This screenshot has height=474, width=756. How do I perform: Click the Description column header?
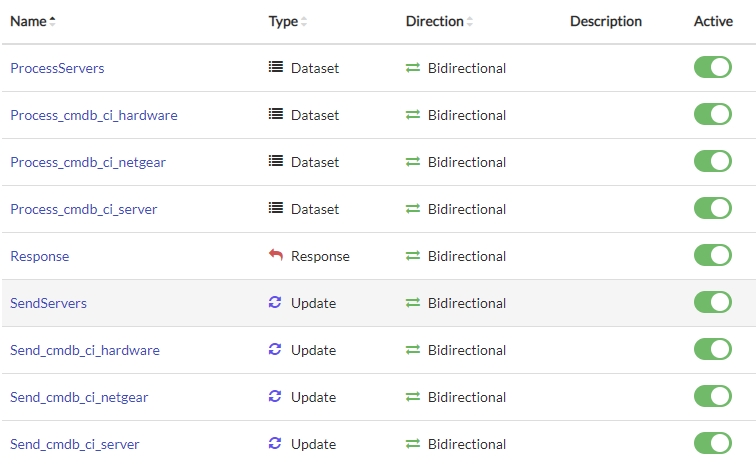tap(605, 21)
